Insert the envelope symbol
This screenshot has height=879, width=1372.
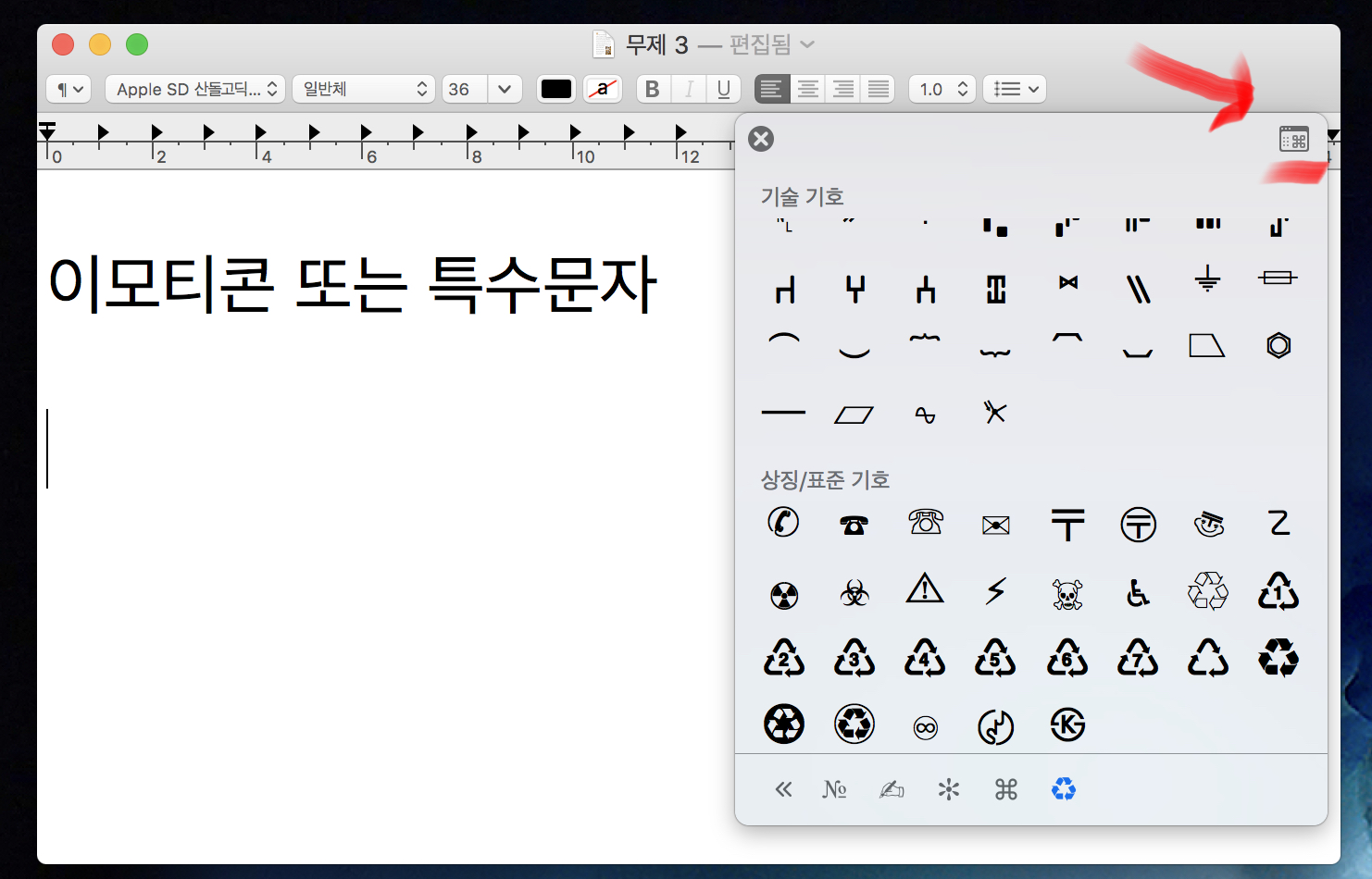pos(995,526)
